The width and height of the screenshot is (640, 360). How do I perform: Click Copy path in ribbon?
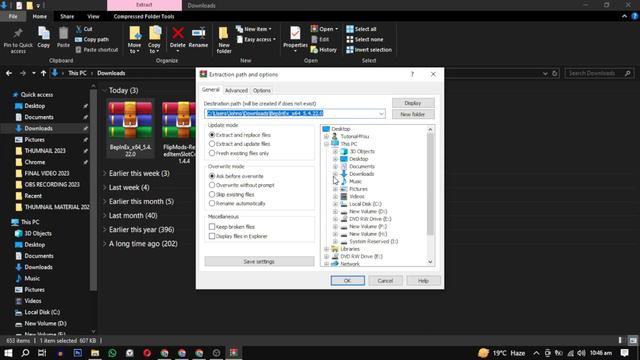[x=92, y=40]
